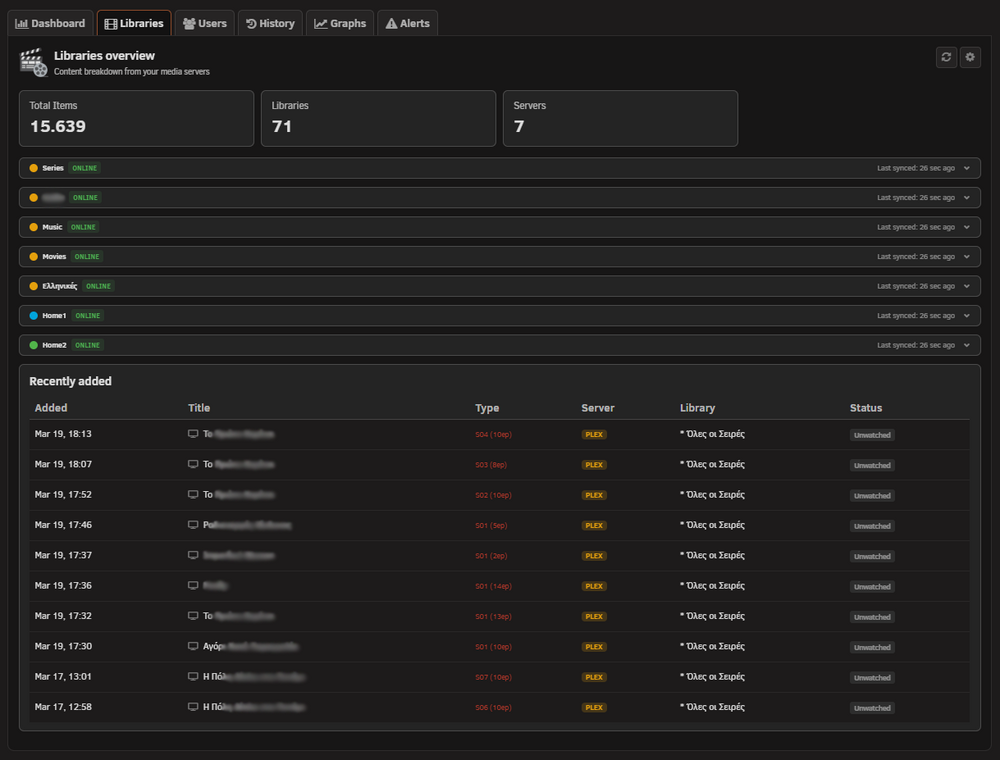This screenshot has width=1000, height=760.
Task: Expand the Movies server row chevron
Action: [967, 256]
